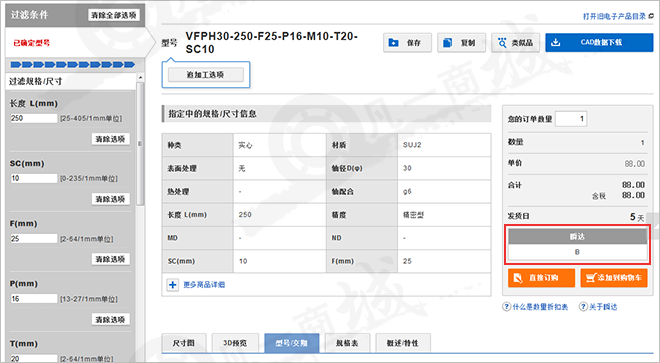Click the filter panel scrollbar up arrow

[140, 77]
